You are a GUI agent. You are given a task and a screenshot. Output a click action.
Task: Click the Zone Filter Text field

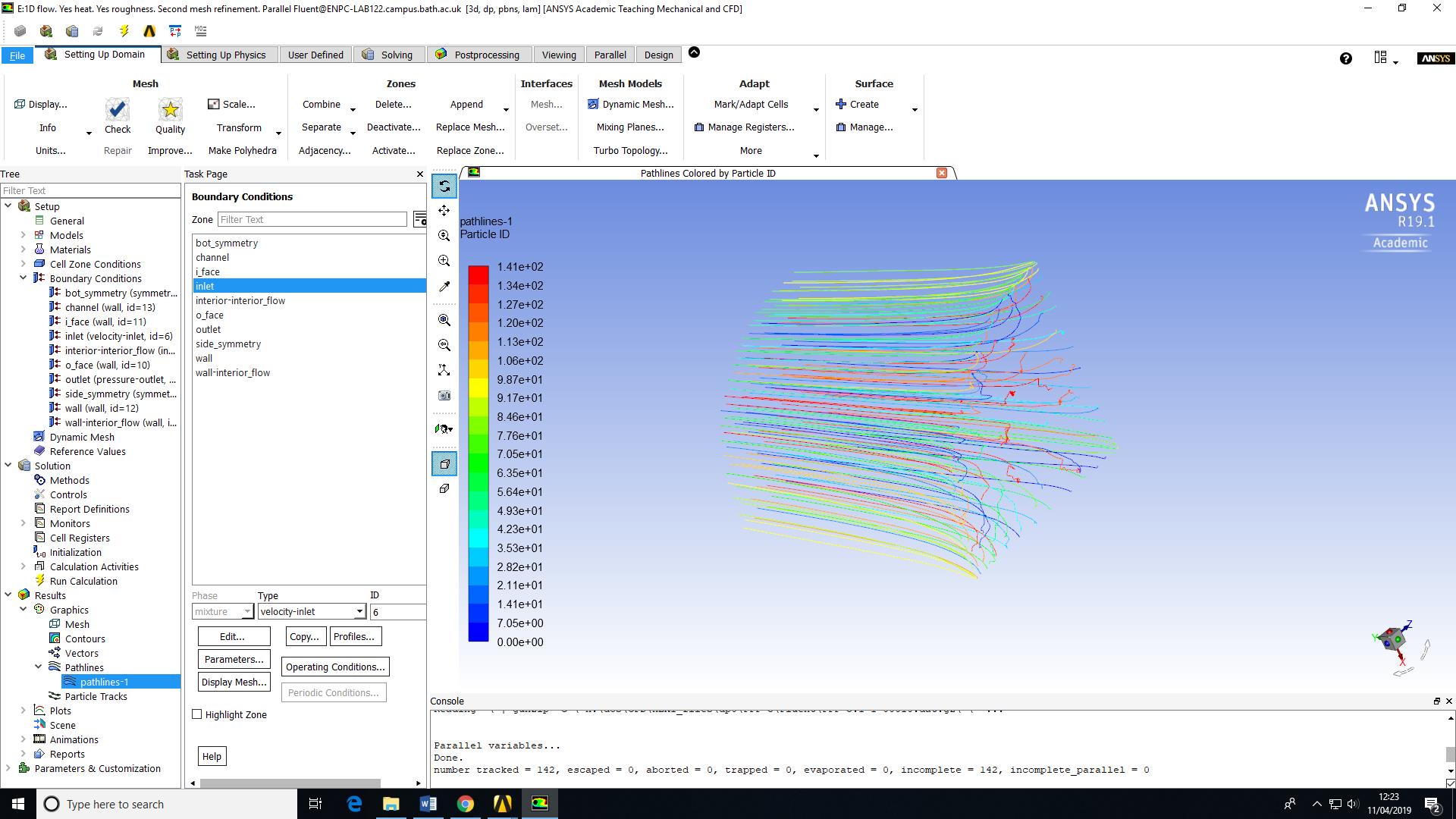[312, 219]
